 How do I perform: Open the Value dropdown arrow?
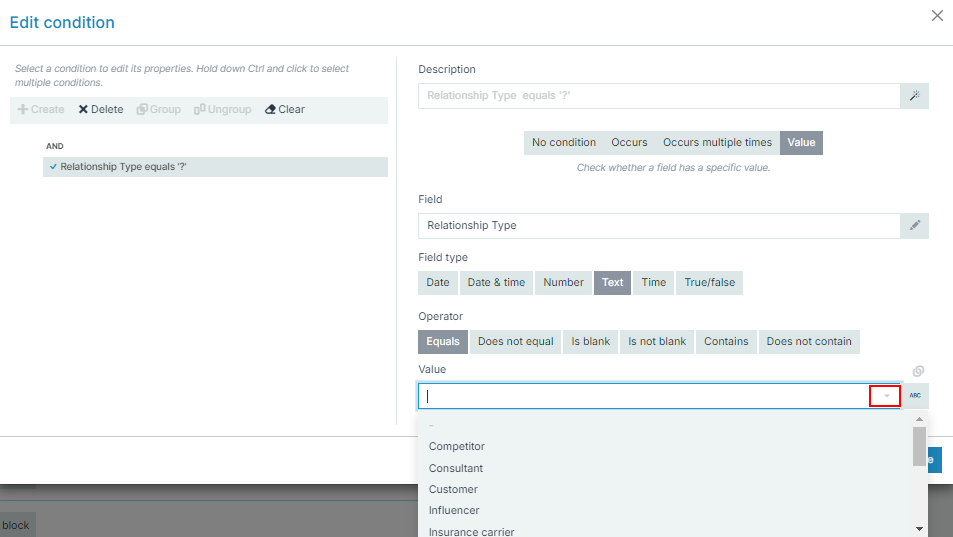(x=886, y=396)
